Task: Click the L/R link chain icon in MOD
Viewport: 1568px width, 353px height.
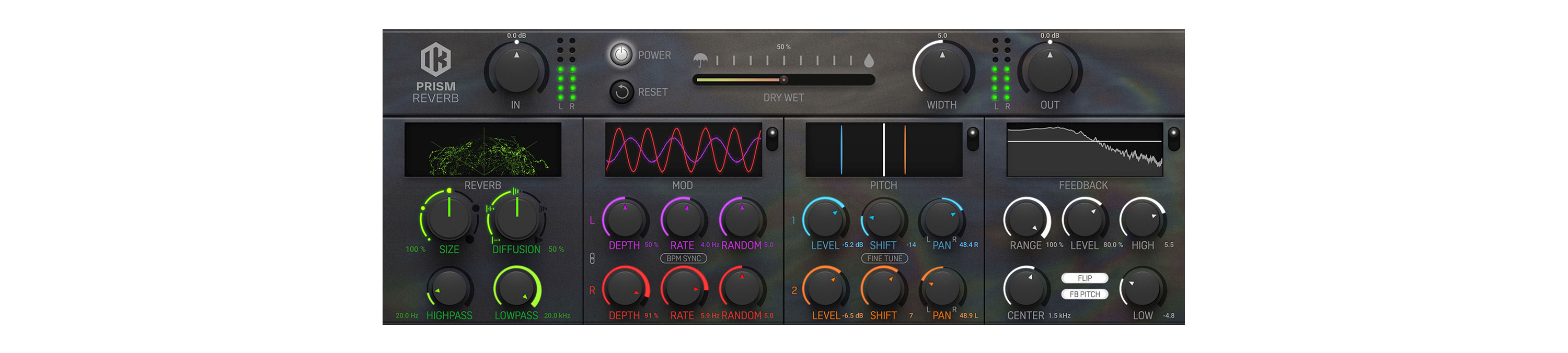Action: point(592,258)
